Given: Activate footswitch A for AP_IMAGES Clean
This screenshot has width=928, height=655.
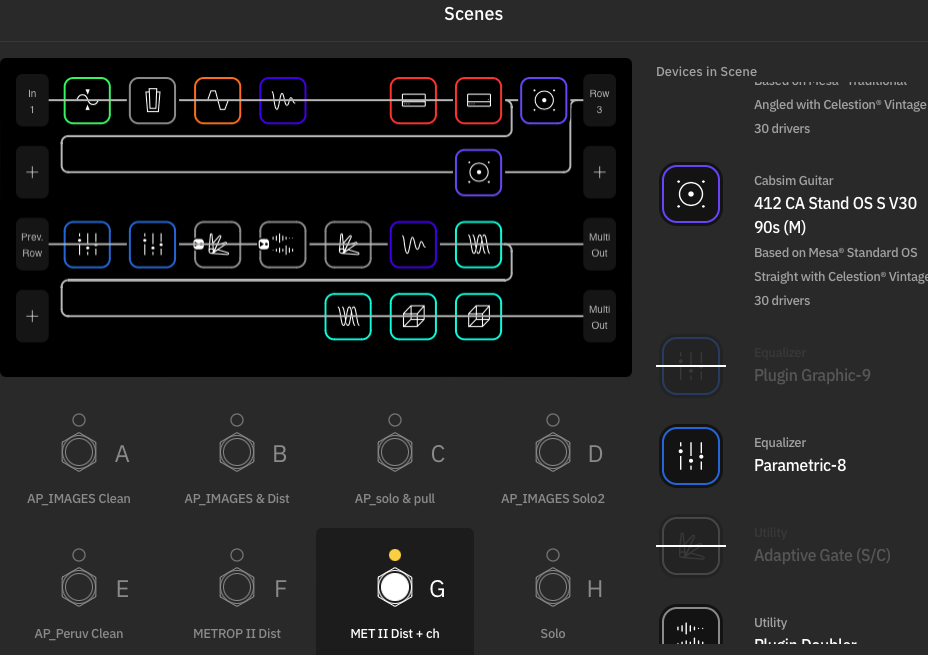Looking at the screenshot, I should point(79,453).
